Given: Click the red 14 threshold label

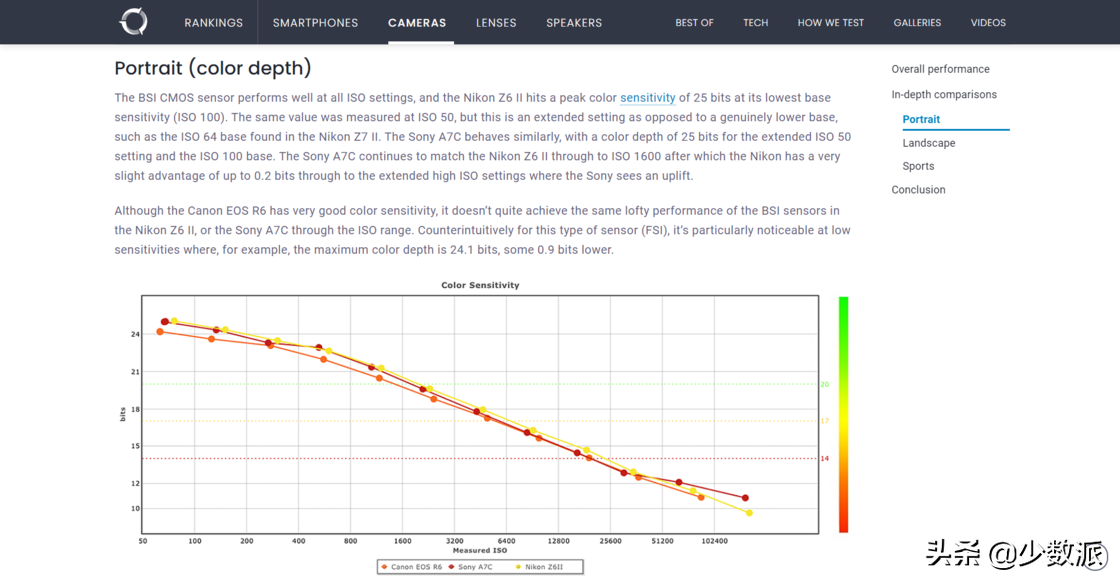Looking at the screenshot, I should click(x=825, y=459).
